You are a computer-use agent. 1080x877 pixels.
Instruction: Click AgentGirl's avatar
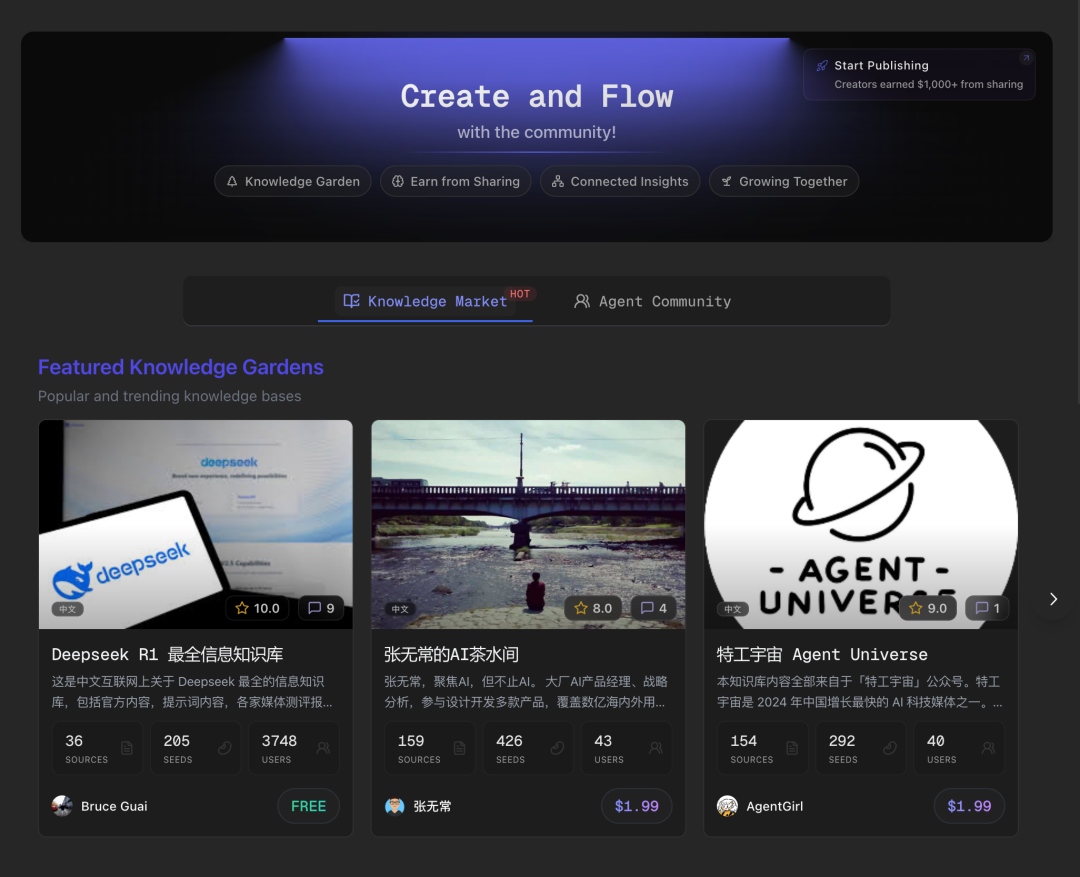coord(727,806)
